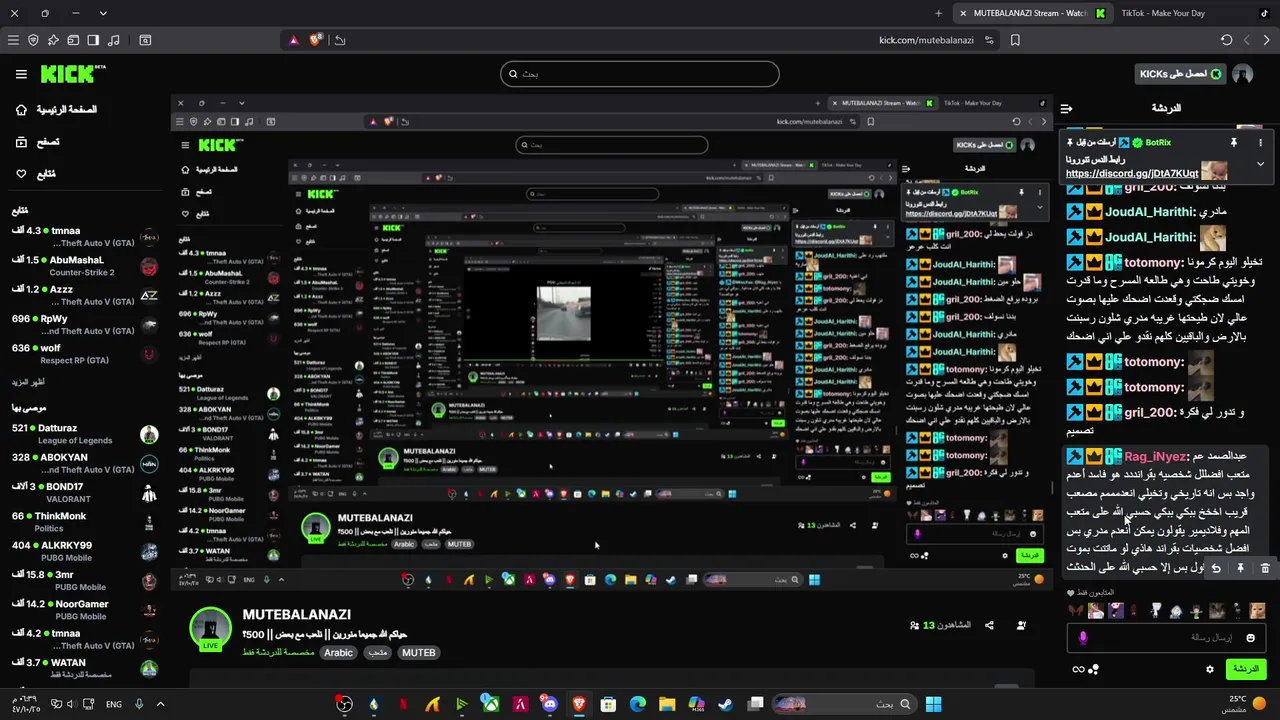Click follow user icon beside share
Screen dimensions: 1280x720
1021,625
